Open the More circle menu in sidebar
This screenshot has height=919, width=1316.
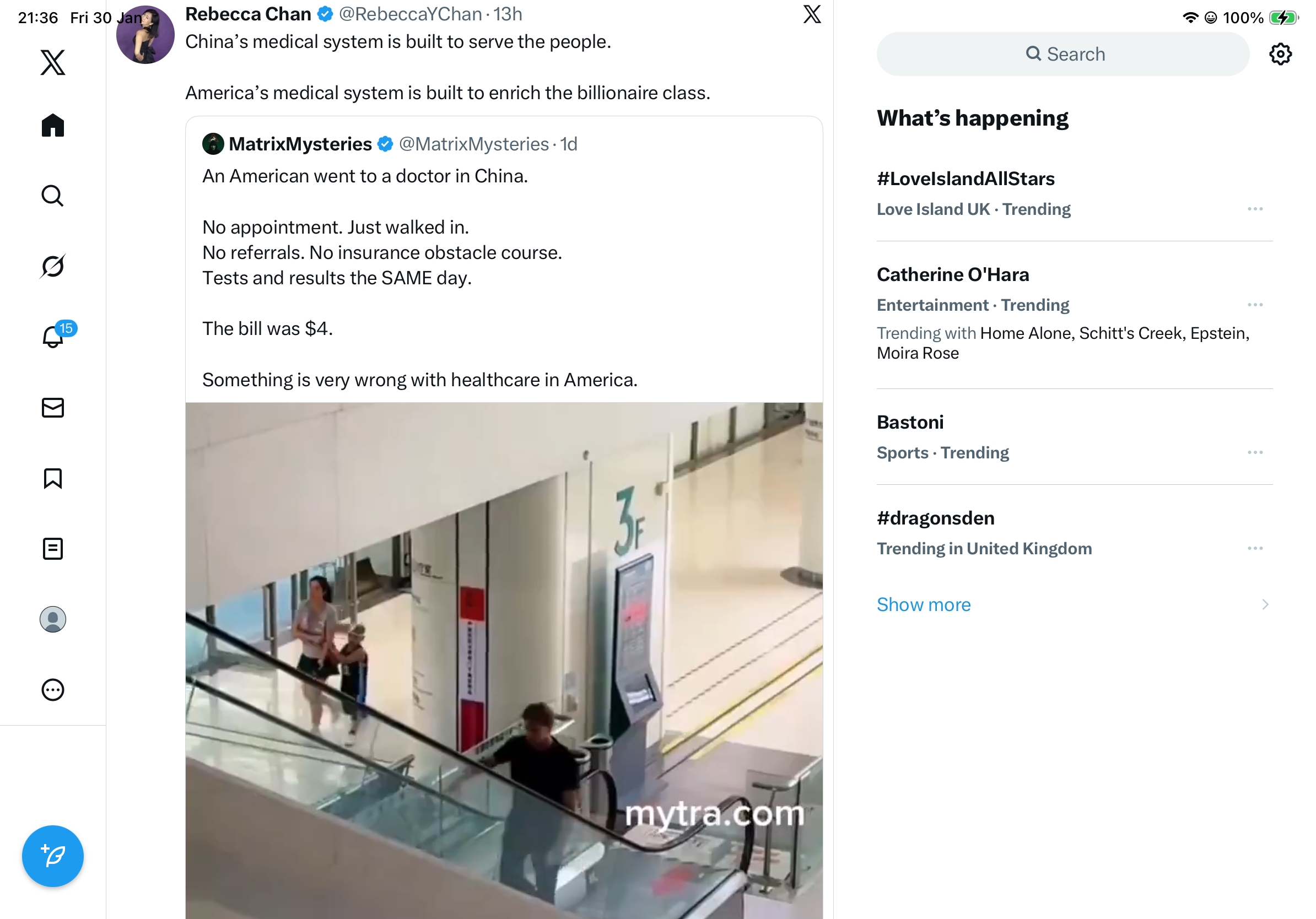(53, 689)
